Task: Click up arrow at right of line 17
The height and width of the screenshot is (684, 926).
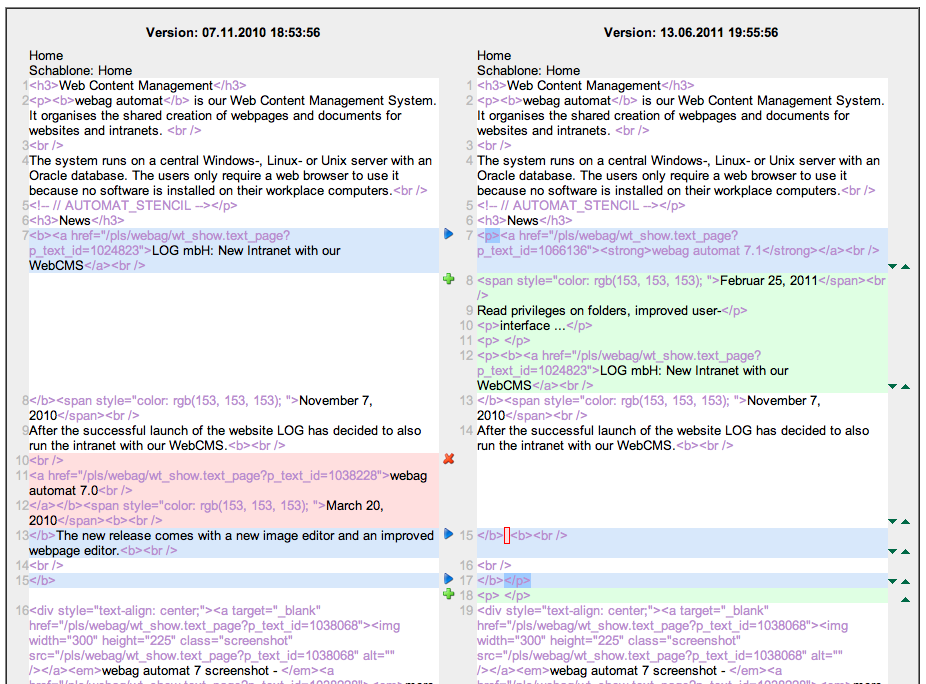Action: (x=905, y=581)
